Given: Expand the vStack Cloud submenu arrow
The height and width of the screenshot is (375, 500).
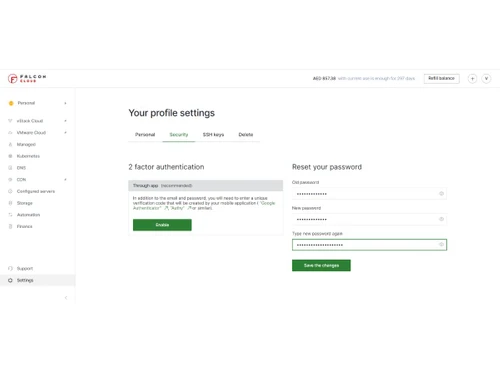Looking at the screenshot, I should pos(65,121).
